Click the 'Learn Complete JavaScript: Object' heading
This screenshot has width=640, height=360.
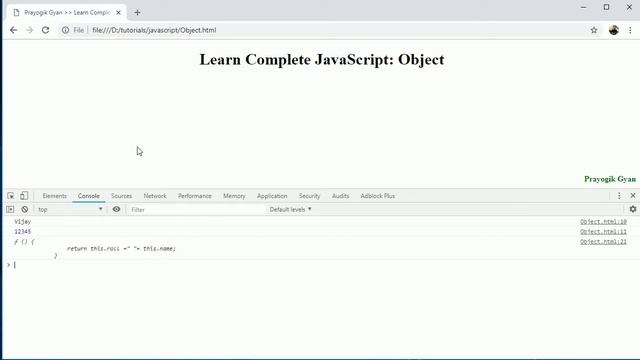[322, 60]
